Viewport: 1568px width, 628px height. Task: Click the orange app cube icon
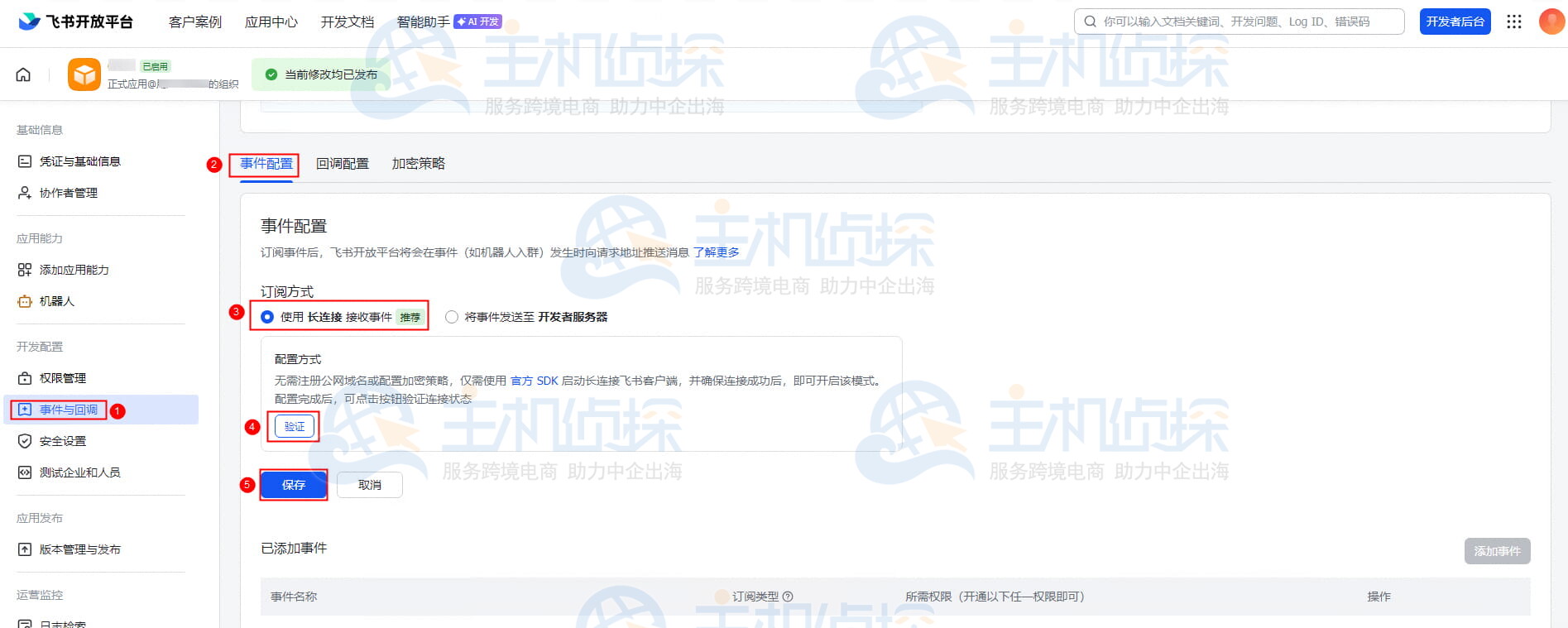pyautogui.click(x=84, y=74)
